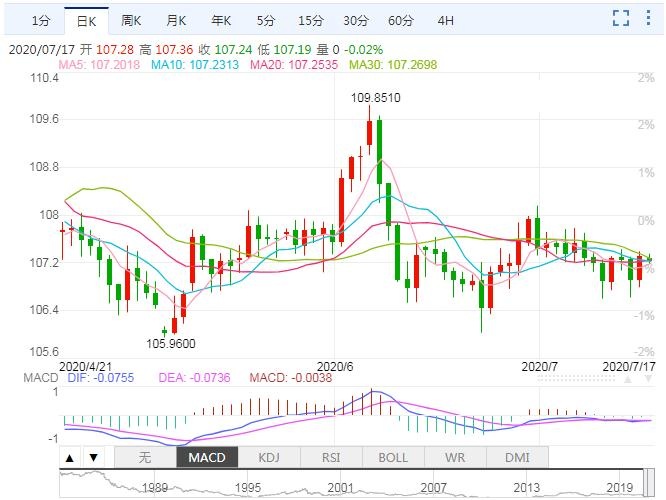Select the 60分 interval tab
Viewport: 666px width, 500px height.
(x=400, y=20)
